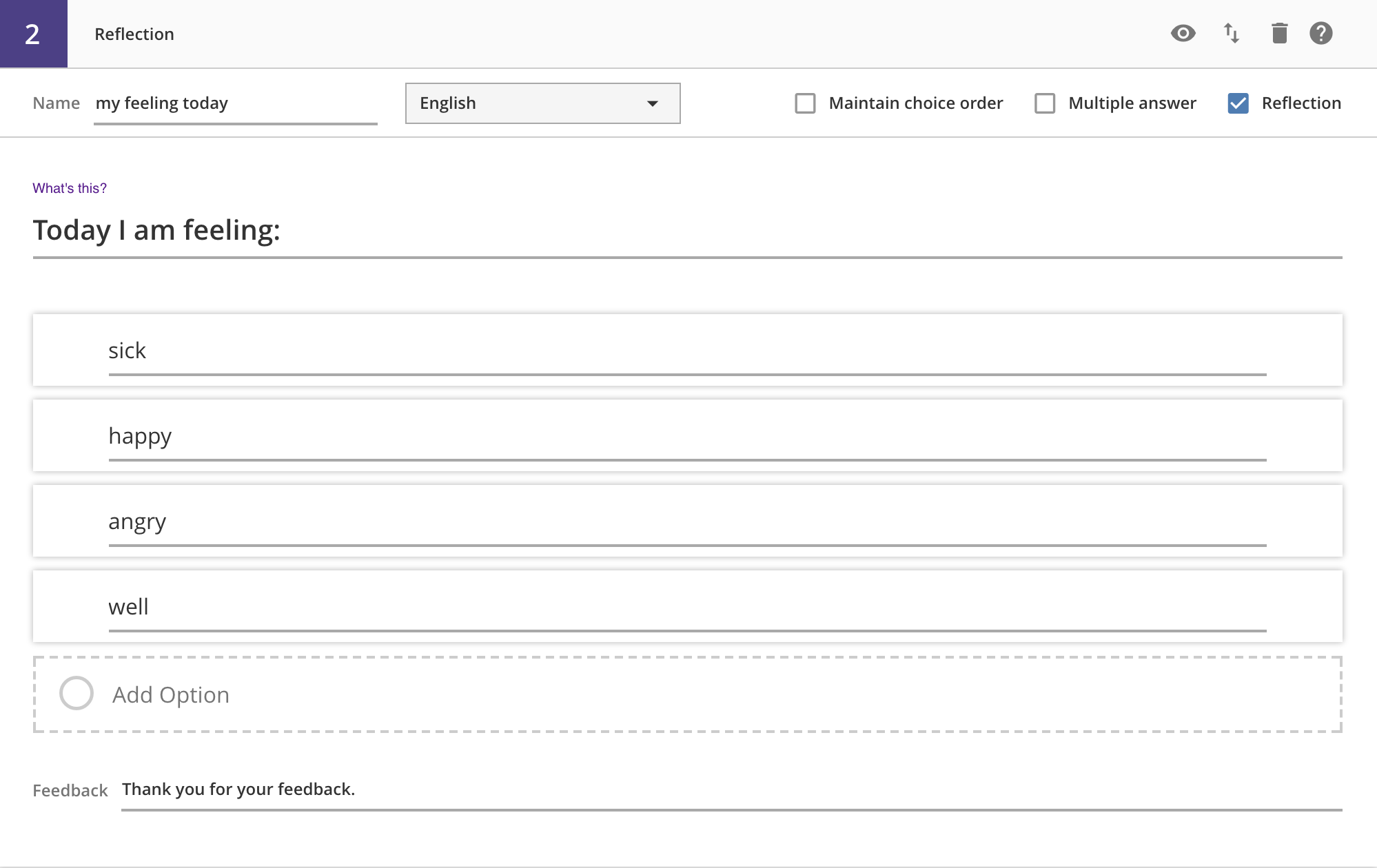
Task: Edit the Feedback text field
Action: [731, 789]
